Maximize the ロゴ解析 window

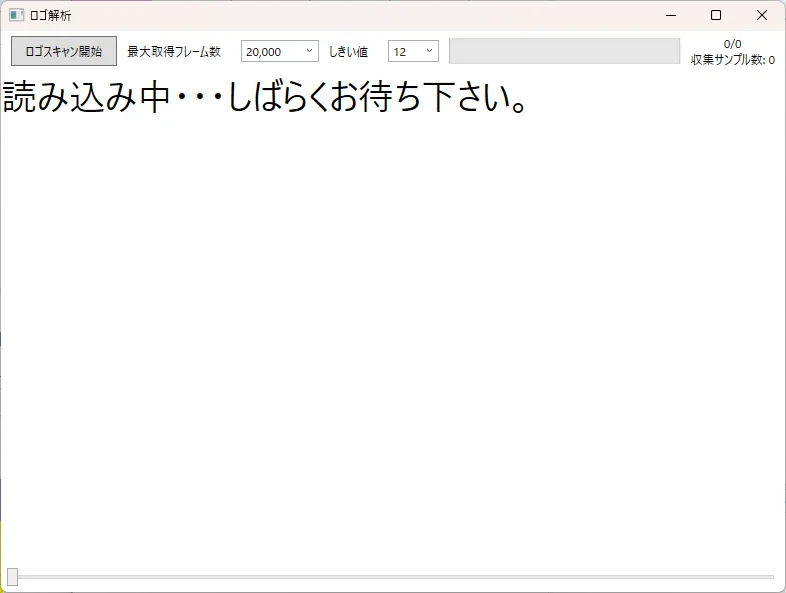[x=716, y=15]
